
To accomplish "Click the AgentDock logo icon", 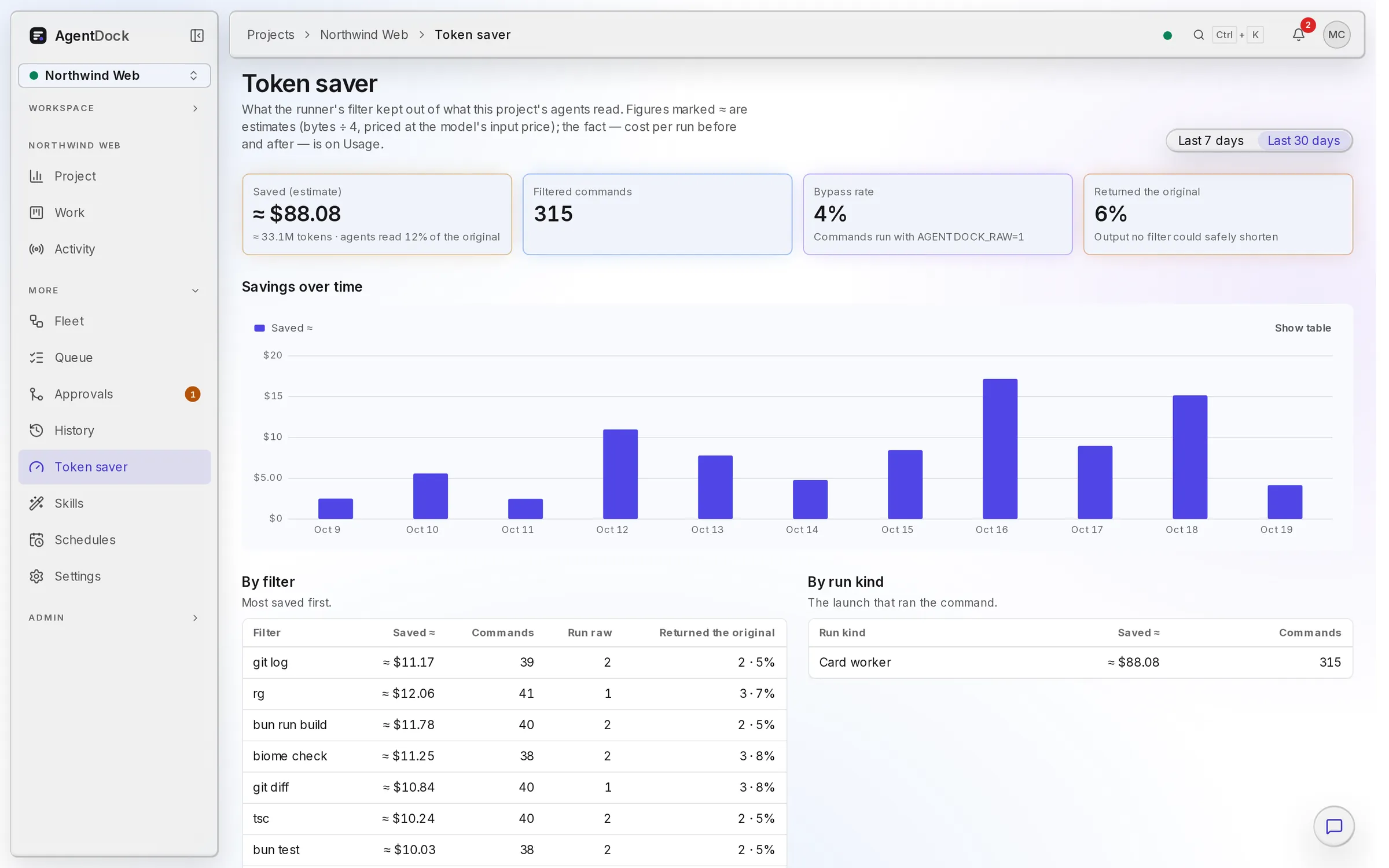I will (38, 36).
